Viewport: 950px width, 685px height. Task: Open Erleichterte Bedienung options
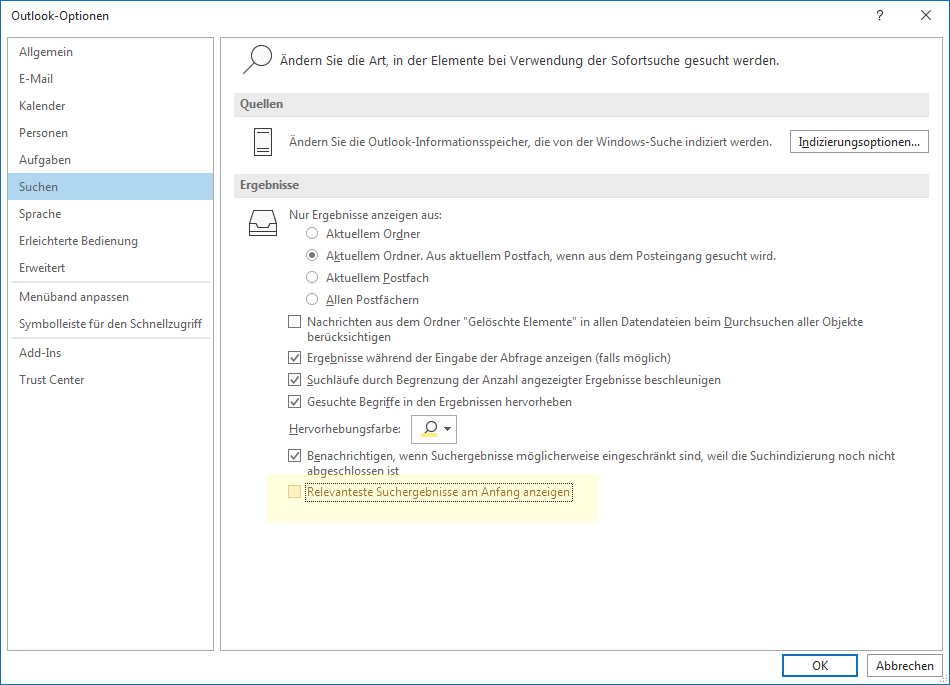(x=111, y=240)
